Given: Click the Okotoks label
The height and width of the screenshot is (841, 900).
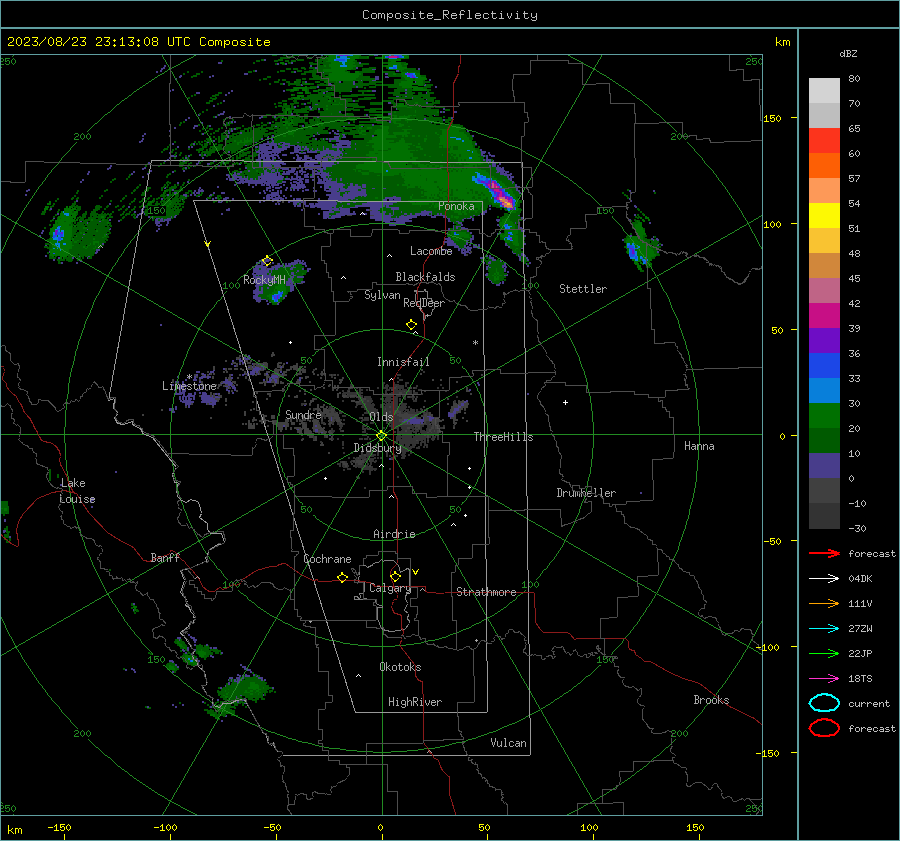Looking at the screenshot, I should coord(400,667).
